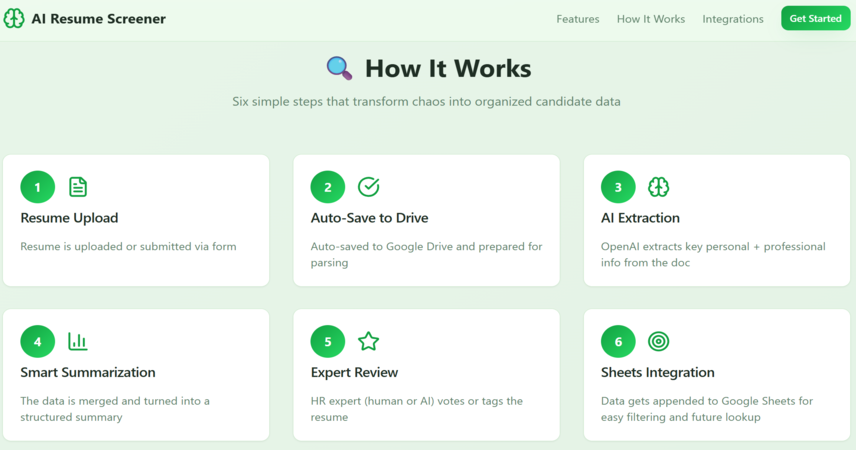Image resolution: width=856 pixels, height=450 pixels.
Task: Click the brain logo icon in header
Action: 14,19
